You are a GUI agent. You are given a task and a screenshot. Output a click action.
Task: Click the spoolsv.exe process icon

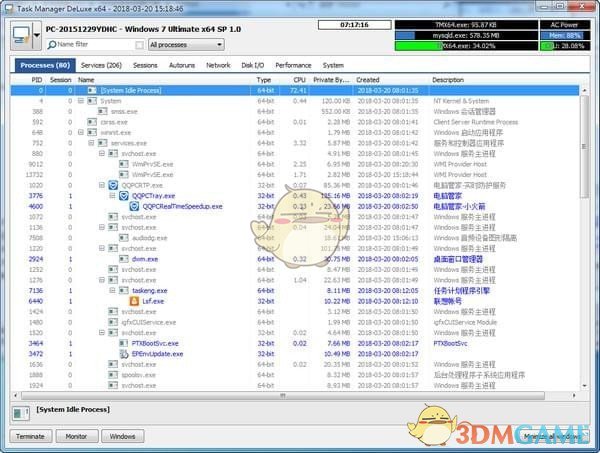pyautogui.click(x=113, y=375)
